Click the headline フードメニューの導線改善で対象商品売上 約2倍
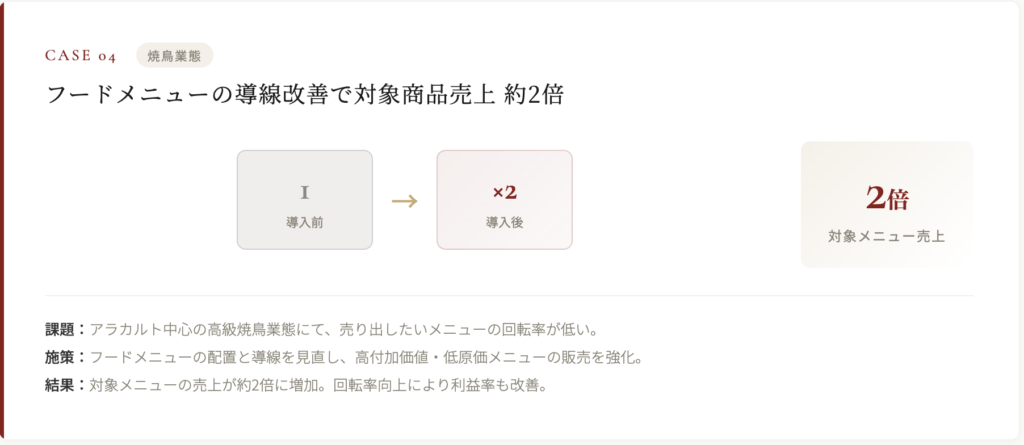This screenshot has width=1024, height=445. (306, 96)
